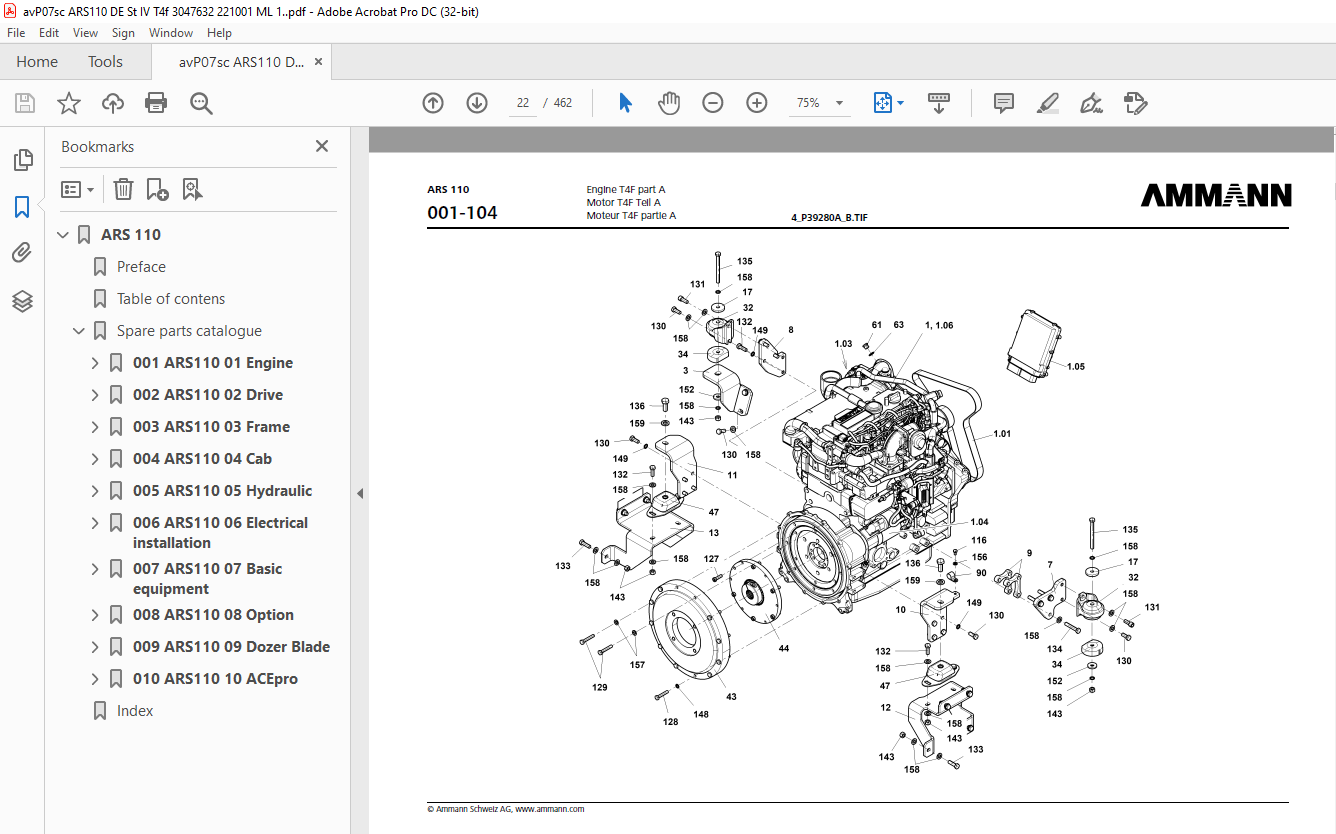Expand 002 ARS110 02 Drive bookmark
This screenshot has height=834, width=1336.
(x=96, y=395)
